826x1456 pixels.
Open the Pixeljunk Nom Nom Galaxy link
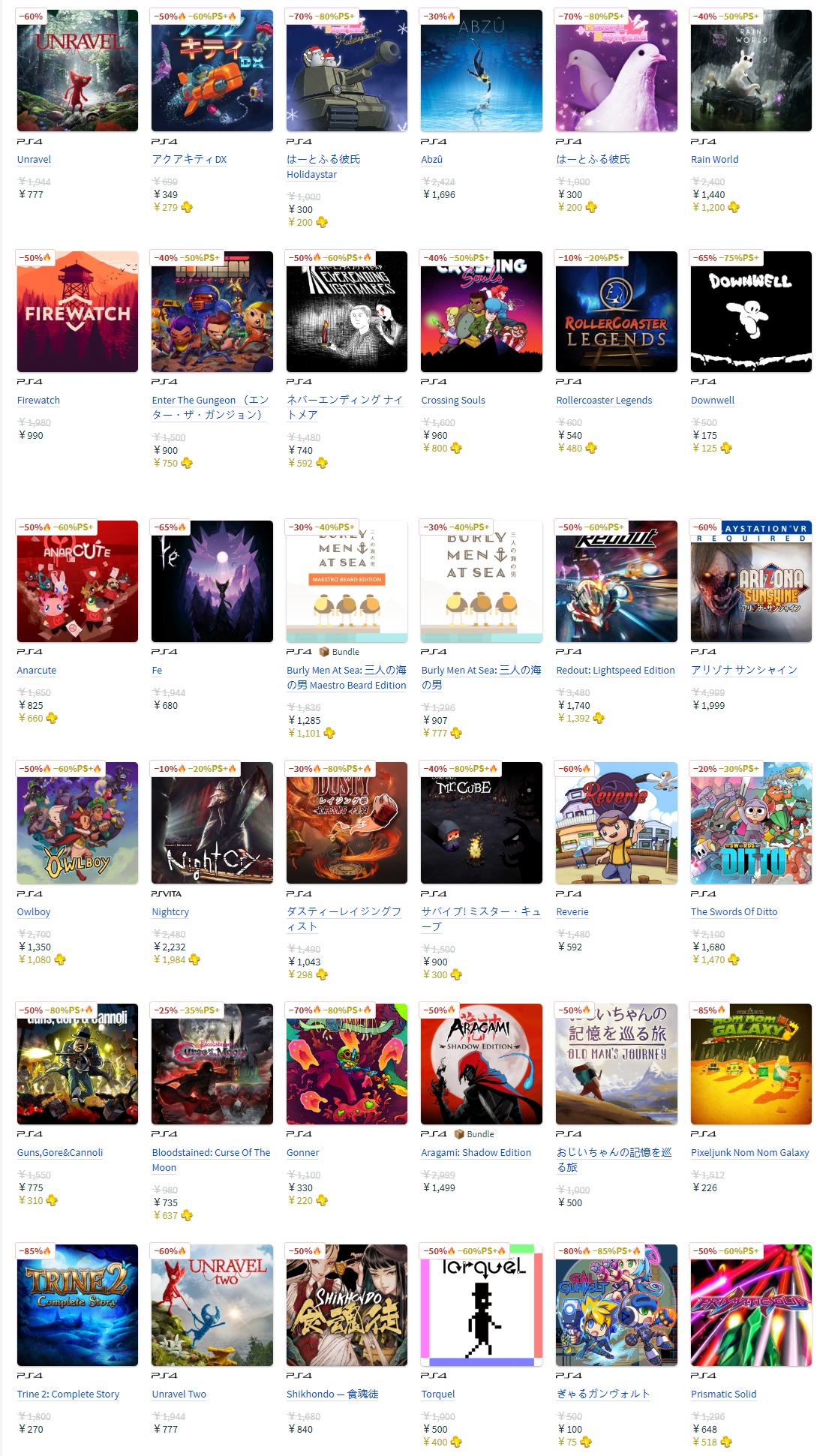(x=750, y=1153)
